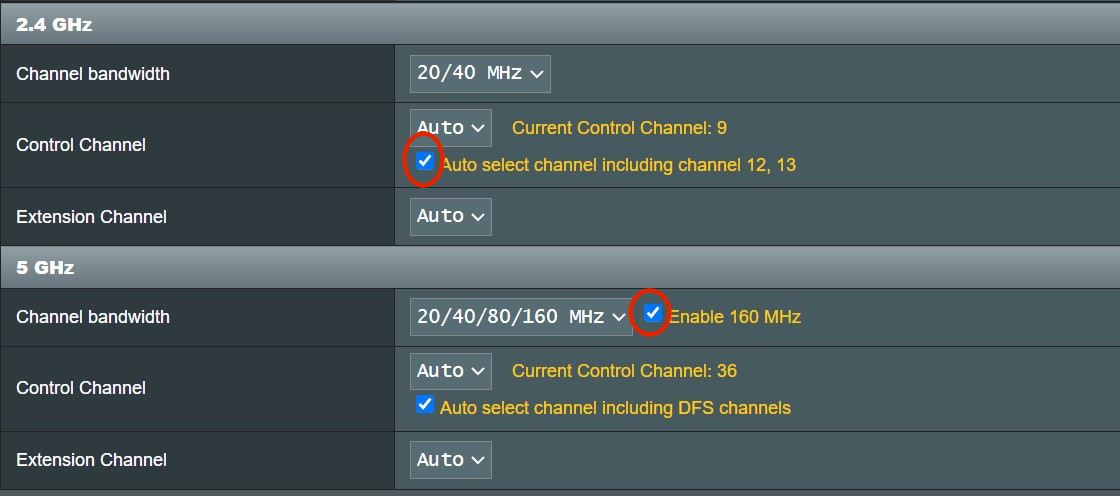Toggle the DFS channels auto-select checkbox
The width and height of the screenshot is (1120, 496).
(x=425, y=405)
